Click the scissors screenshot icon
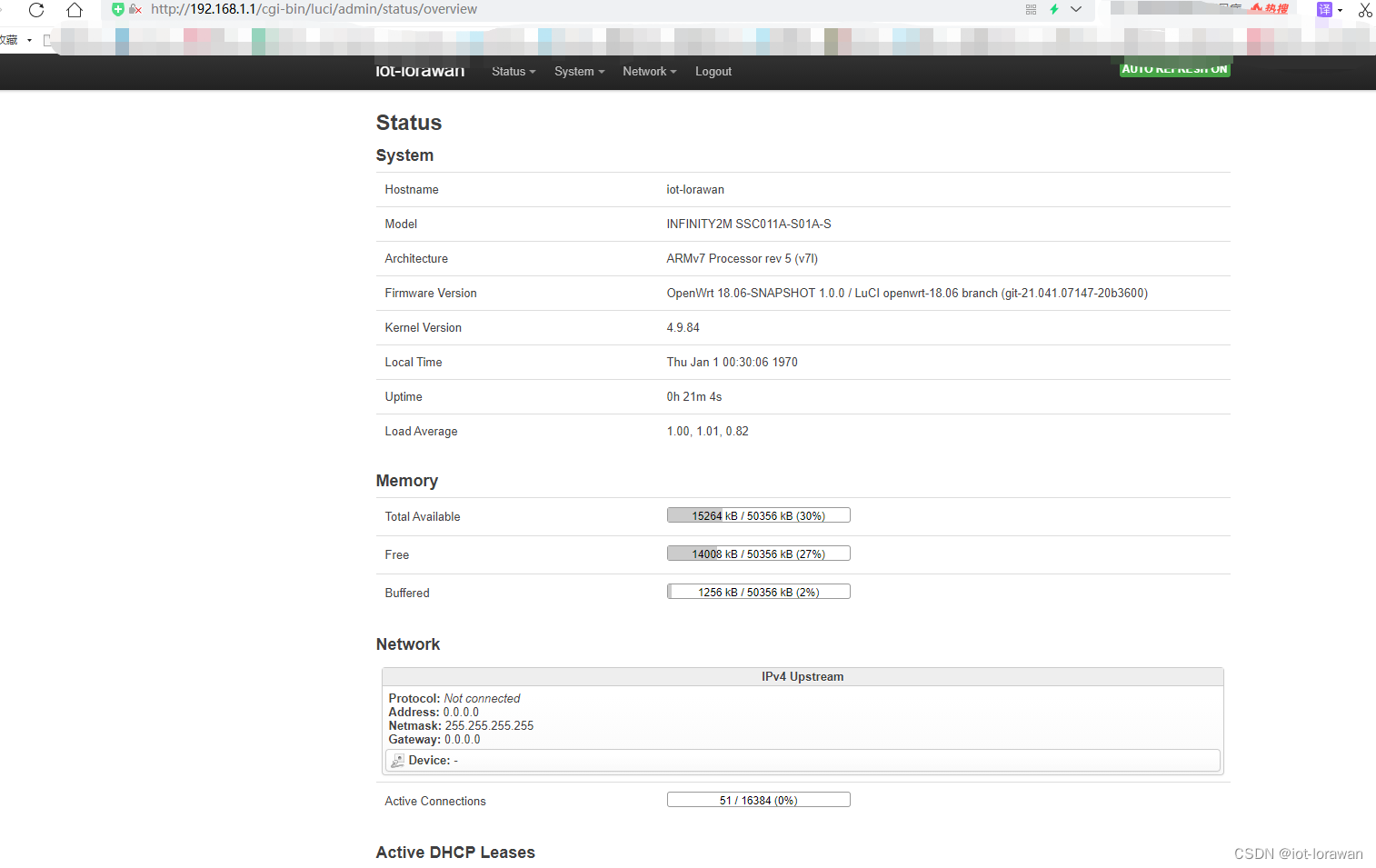 (1366, 10)
